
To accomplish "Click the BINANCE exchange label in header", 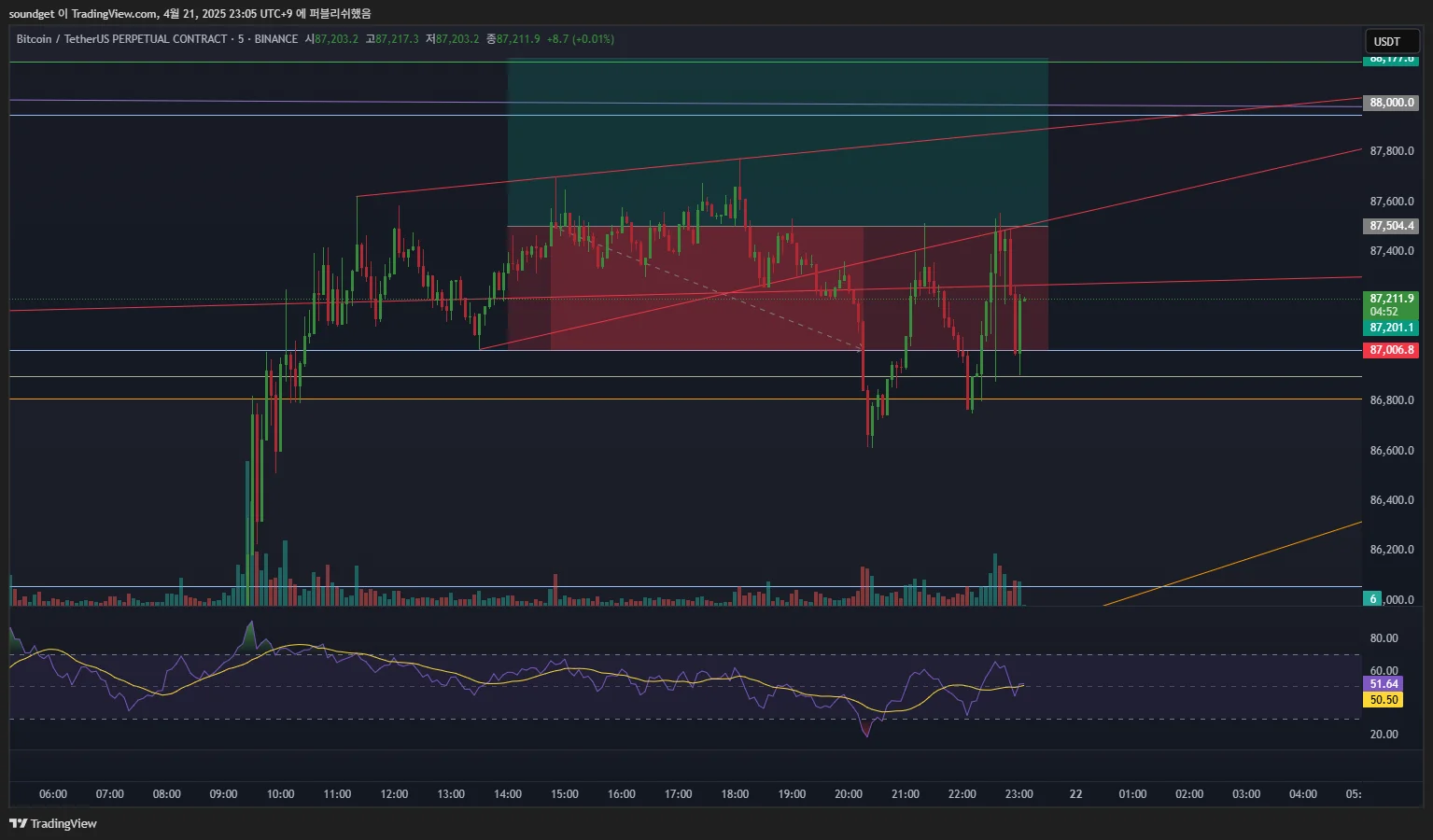I will pyautogui.click(x=275, y=39).
